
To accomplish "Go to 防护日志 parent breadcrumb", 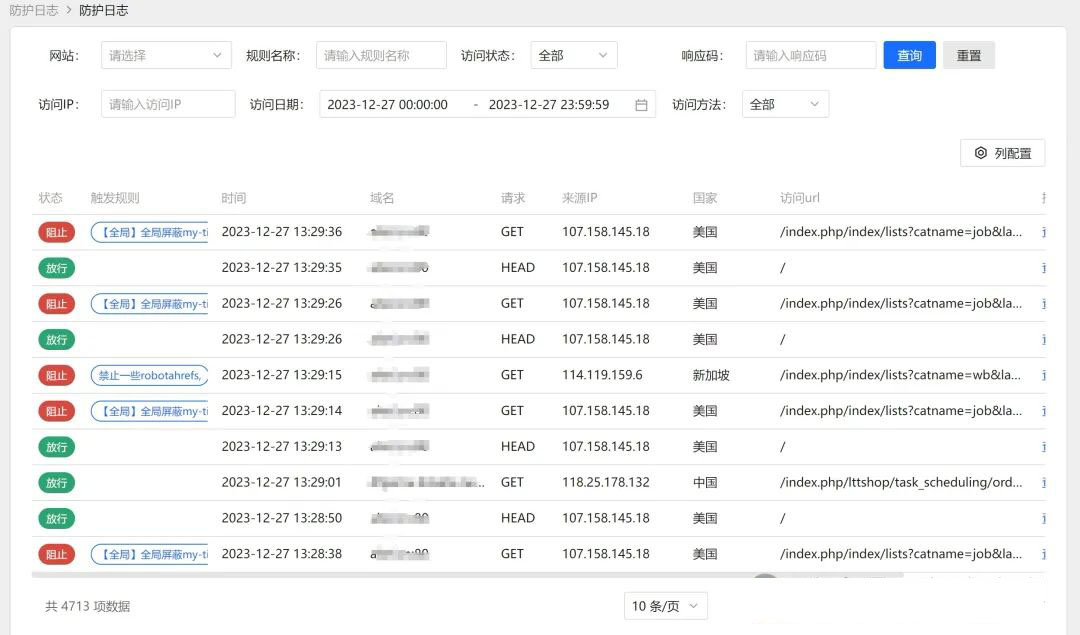I will point(34,10).
